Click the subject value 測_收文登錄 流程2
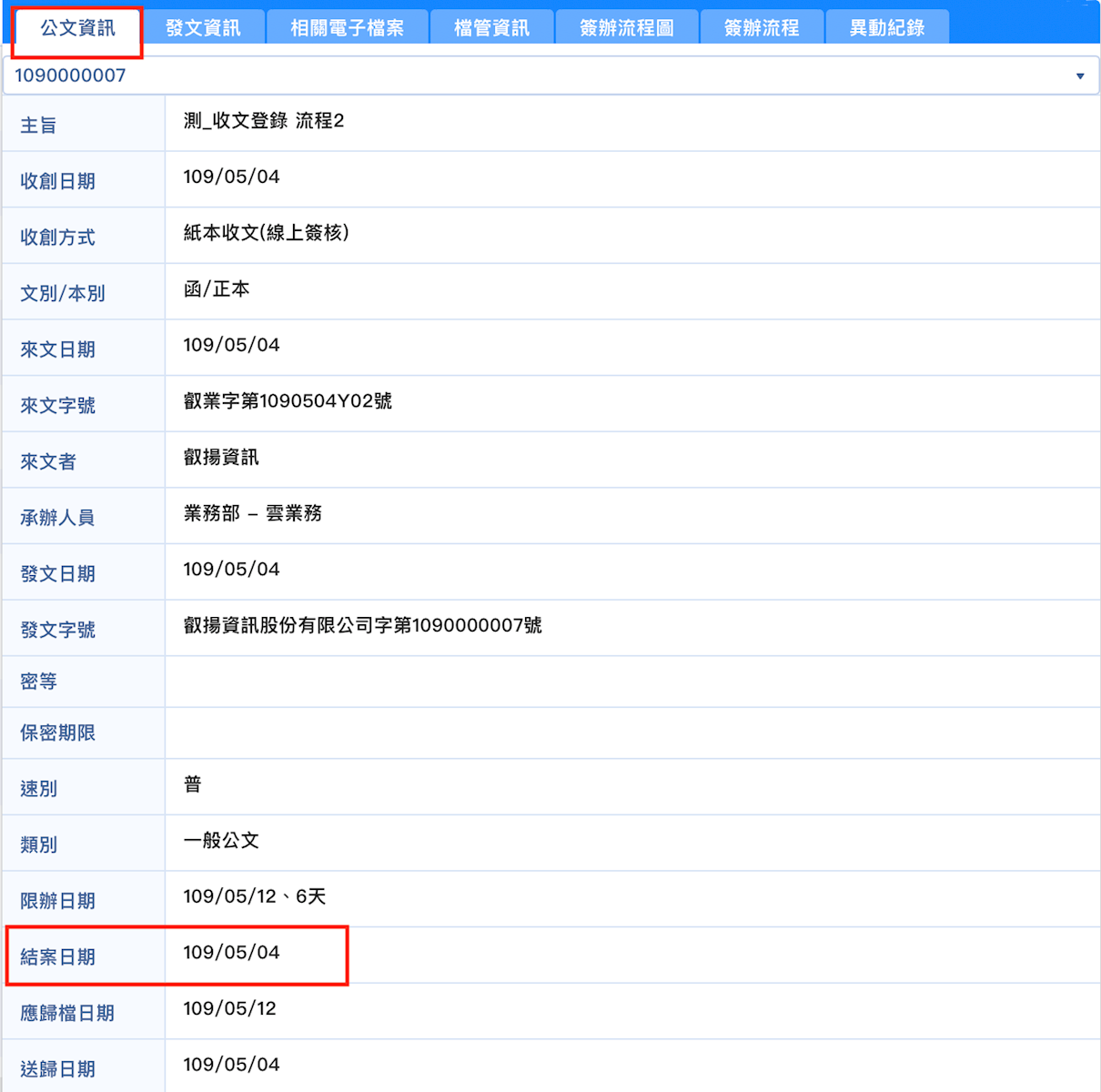Viewport: 1101px width, 1092px height. [264, 121]
